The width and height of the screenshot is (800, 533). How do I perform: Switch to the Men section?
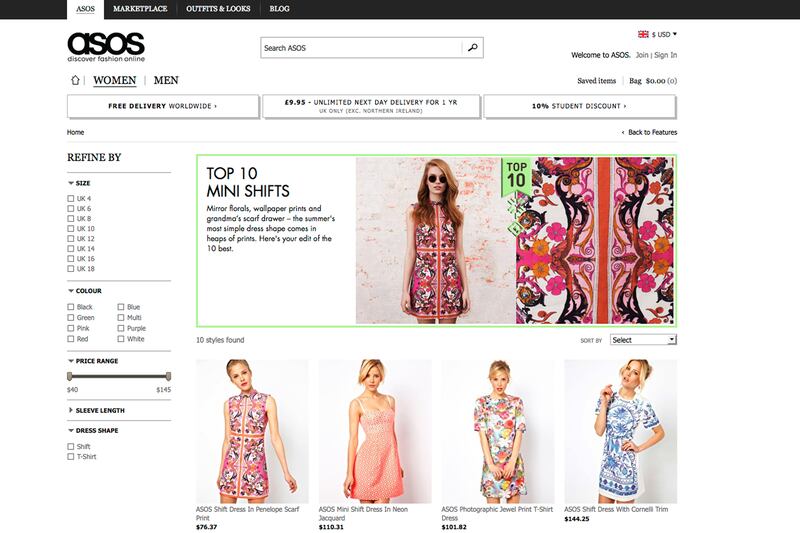tap(166, 81)
